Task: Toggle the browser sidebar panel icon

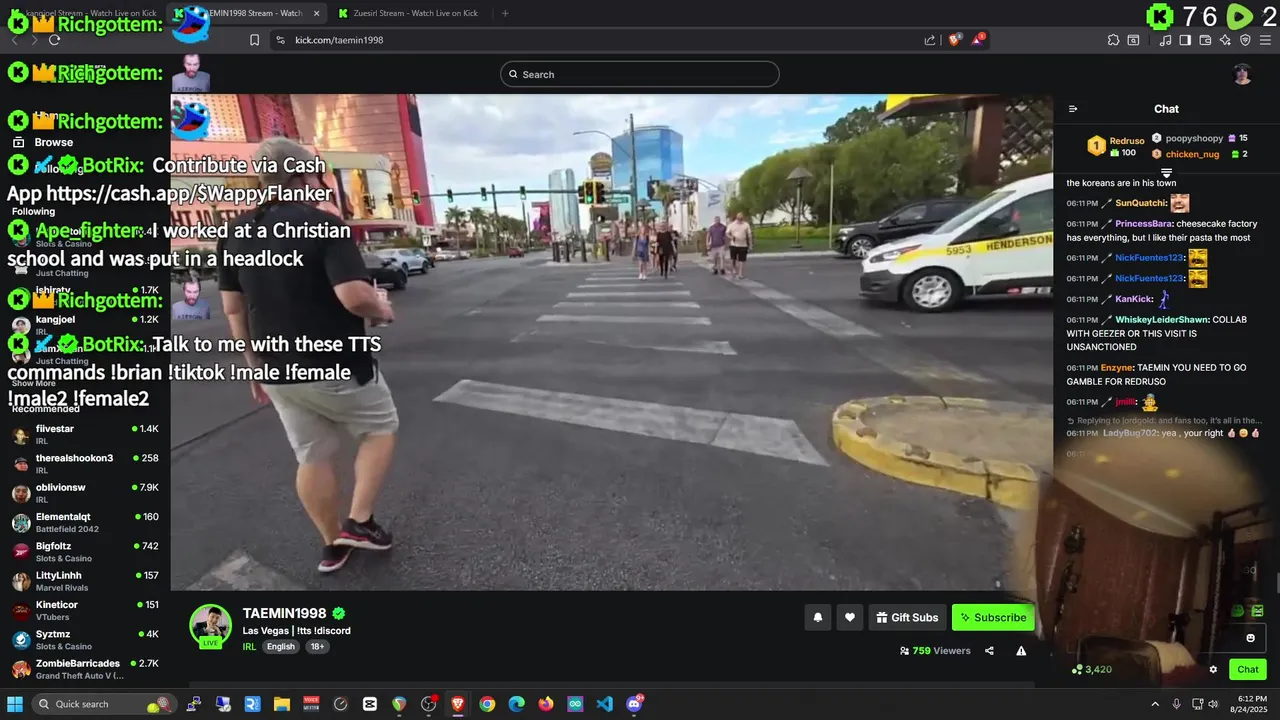Action: click(x=1185, y=40)
